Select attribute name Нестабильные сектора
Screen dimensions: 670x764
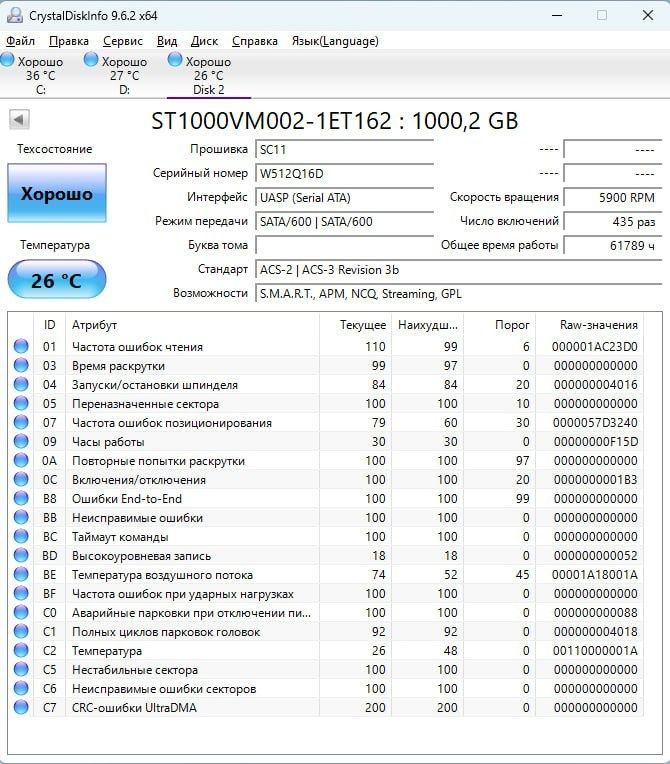[134, 670]
